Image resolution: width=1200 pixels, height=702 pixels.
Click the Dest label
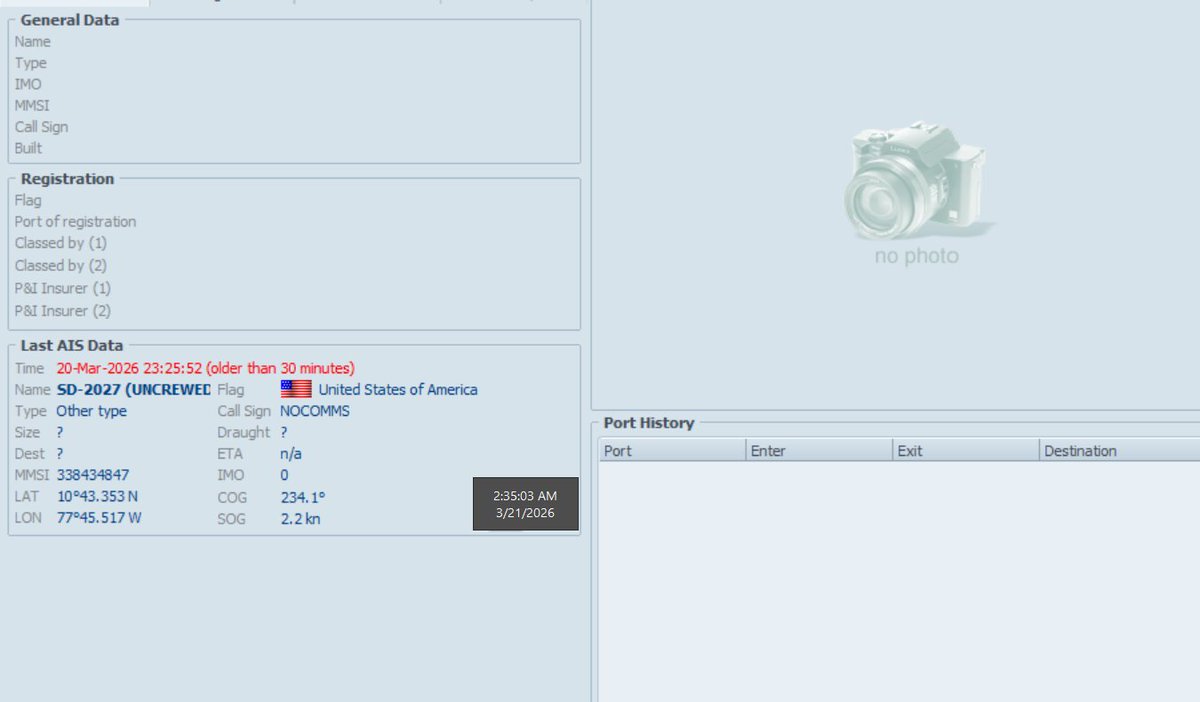29,454
